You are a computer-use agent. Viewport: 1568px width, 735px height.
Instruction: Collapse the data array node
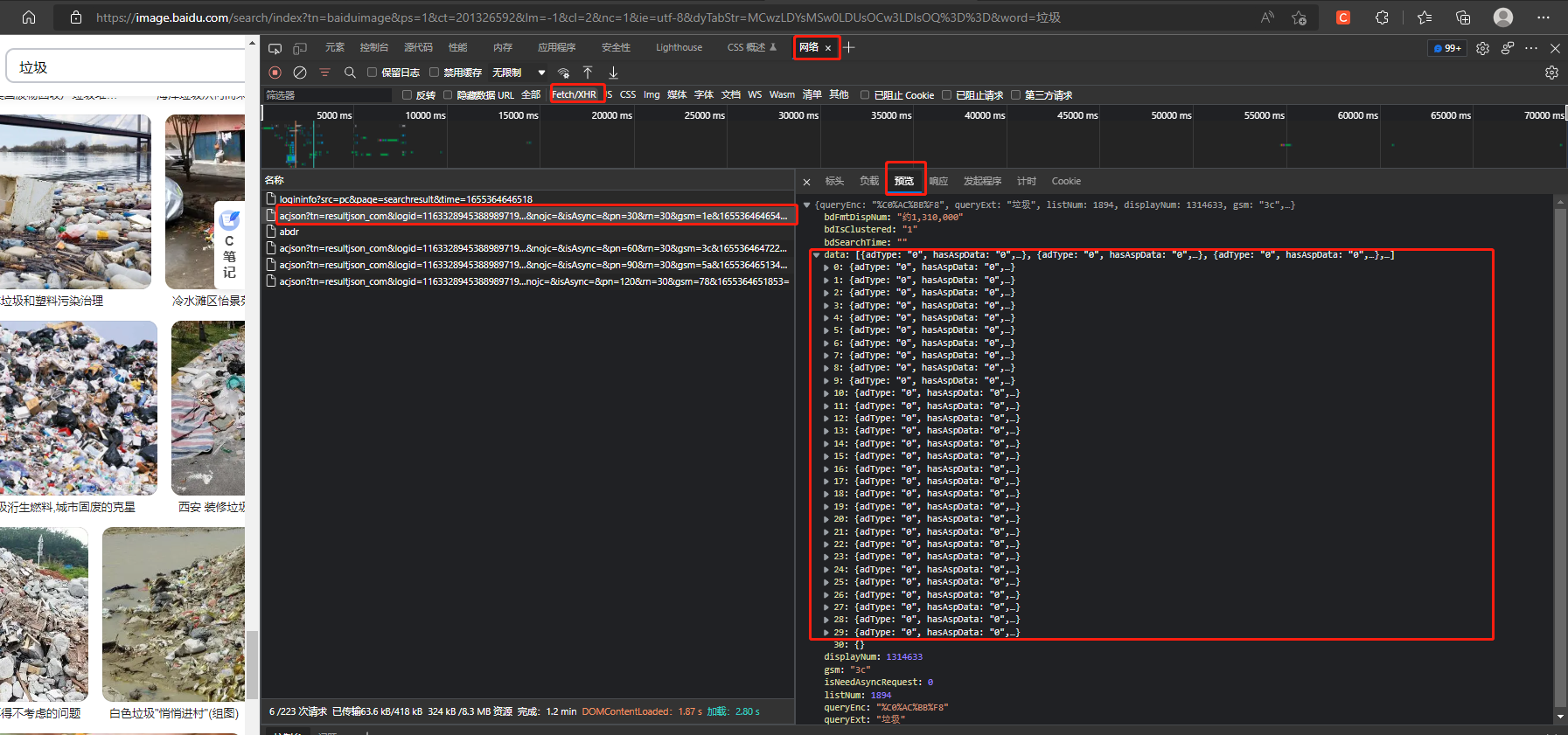click(x=817, y=255)
